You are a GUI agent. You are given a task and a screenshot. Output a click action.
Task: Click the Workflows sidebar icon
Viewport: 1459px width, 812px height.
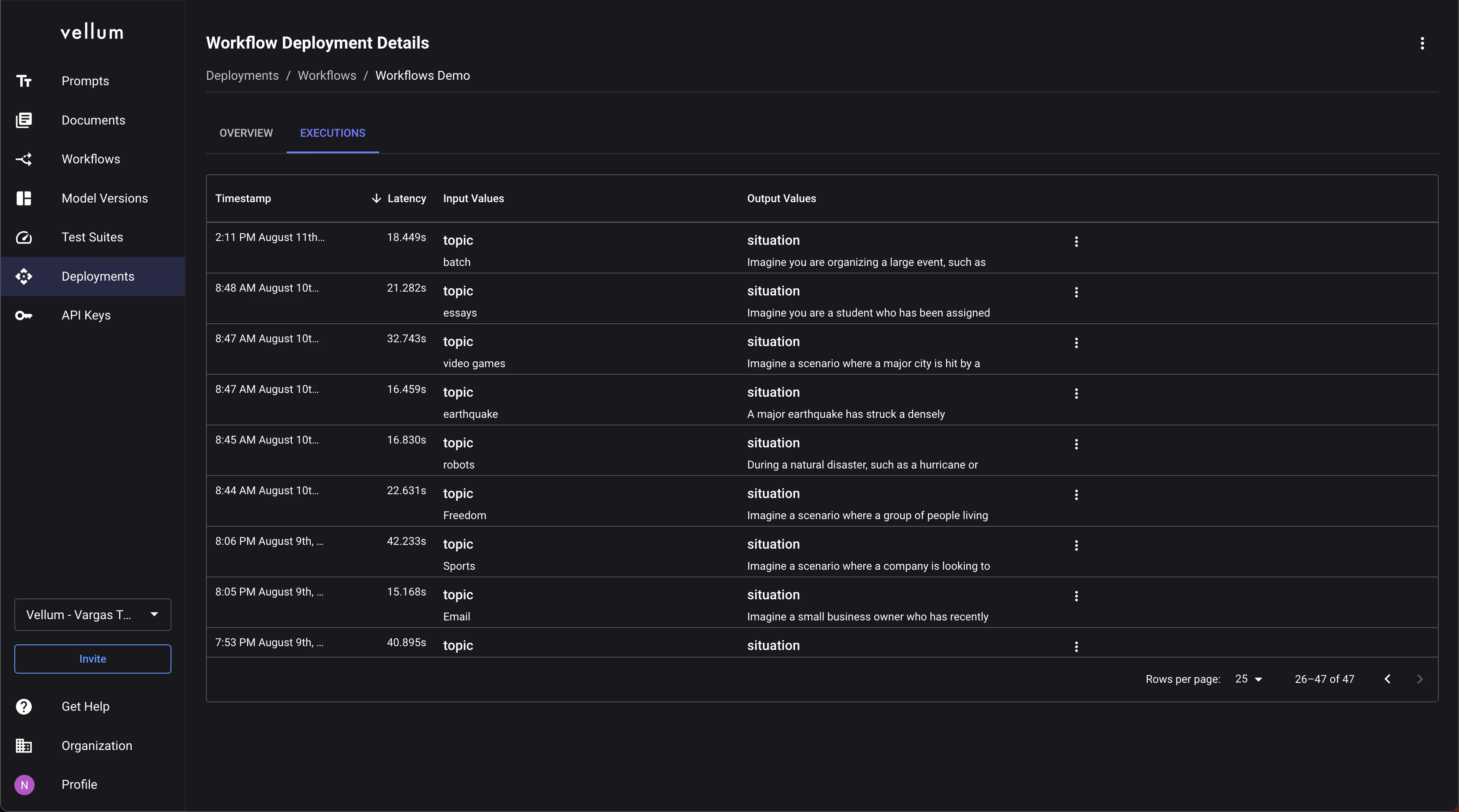24,159
